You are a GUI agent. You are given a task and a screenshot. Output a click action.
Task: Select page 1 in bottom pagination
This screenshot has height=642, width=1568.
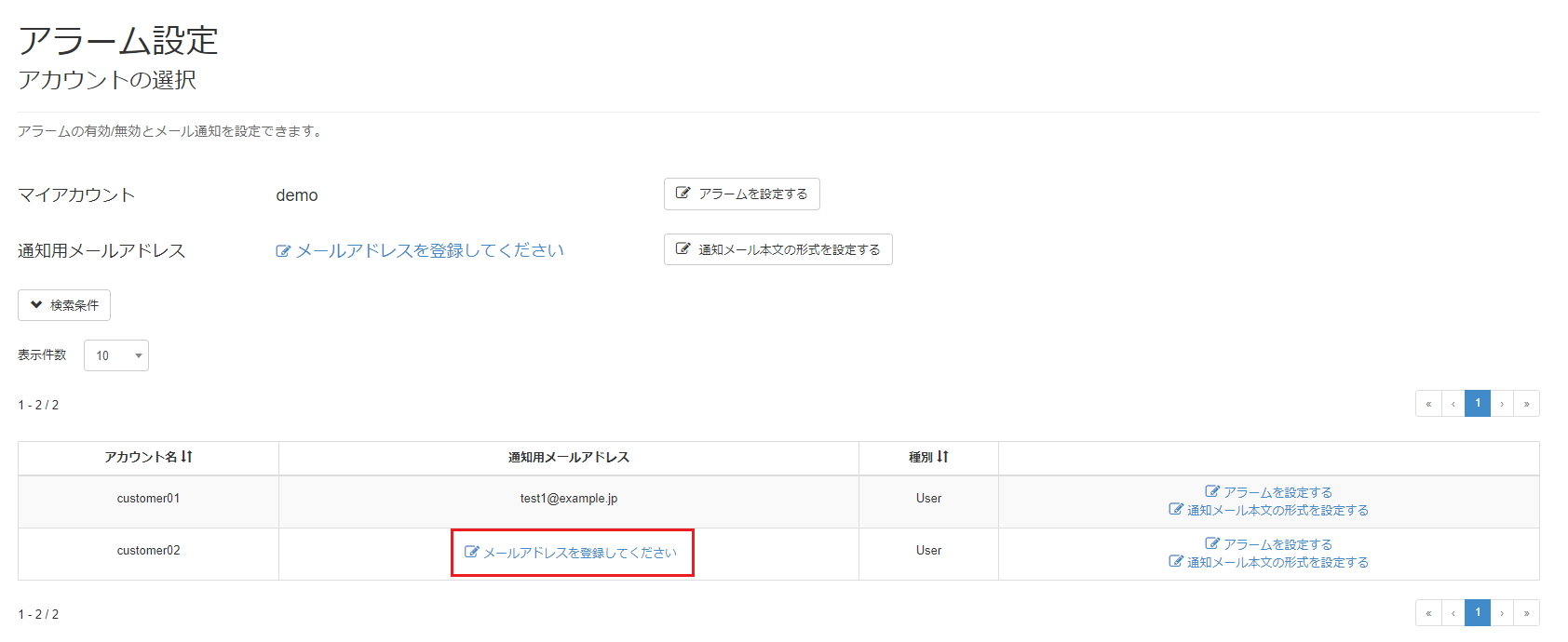click(x=1478, y=613)
